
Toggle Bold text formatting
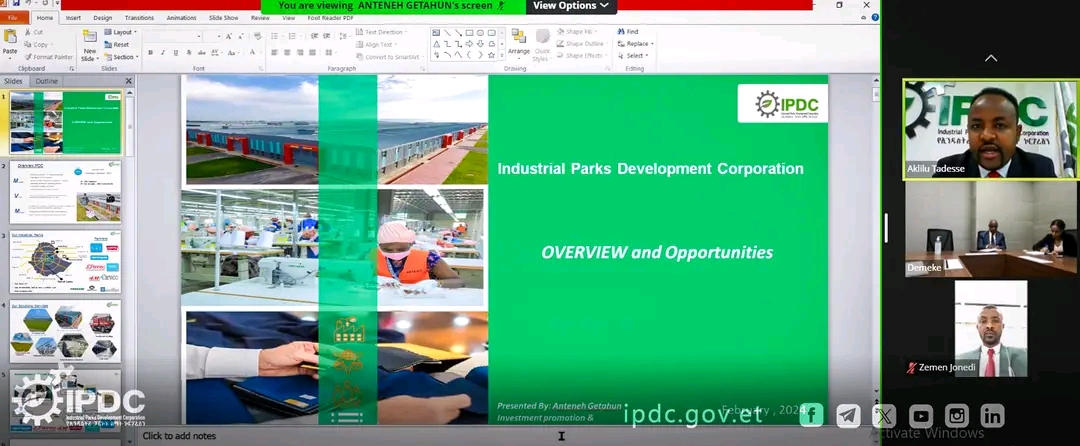150,52
